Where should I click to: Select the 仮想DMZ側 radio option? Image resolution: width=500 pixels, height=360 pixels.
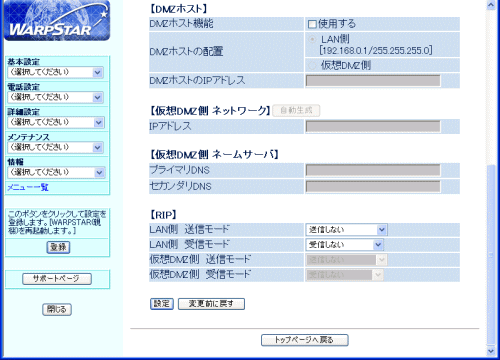point(312,65)
